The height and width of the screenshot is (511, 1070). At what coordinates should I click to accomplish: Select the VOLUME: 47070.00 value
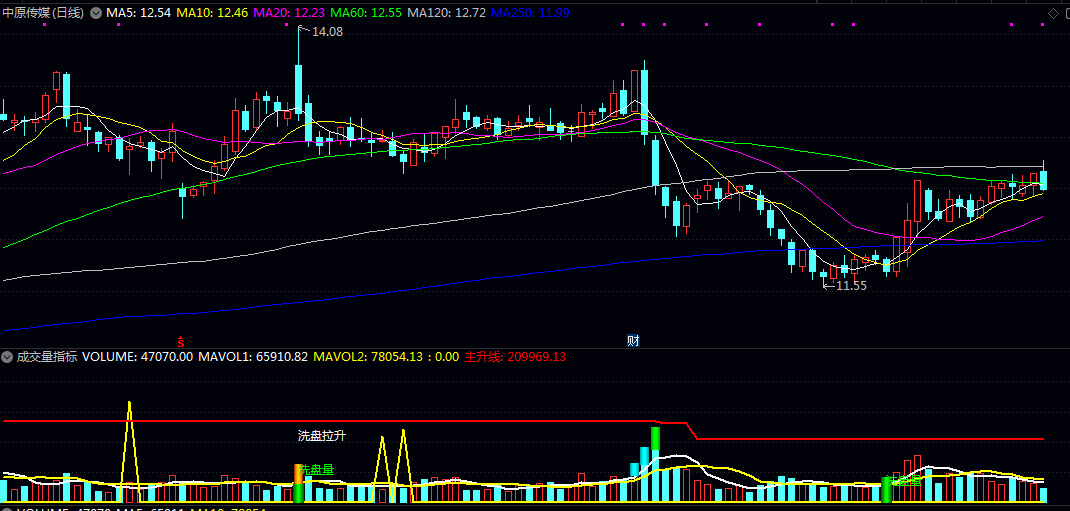coord(137,357)
